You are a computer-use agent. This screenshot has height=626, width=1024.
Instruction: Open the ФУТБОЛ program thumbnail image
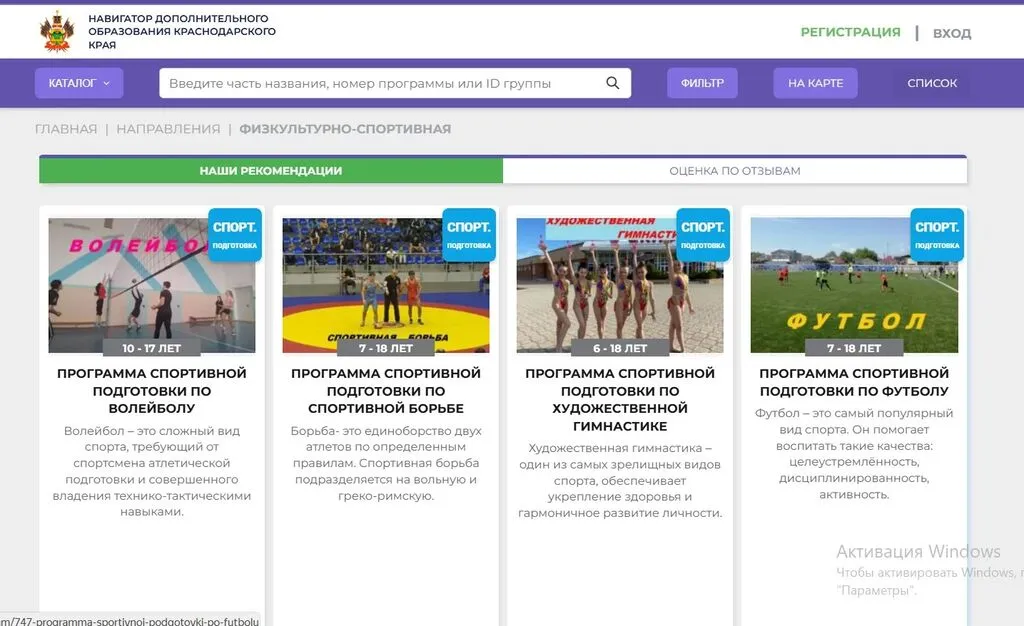(854, 285)
